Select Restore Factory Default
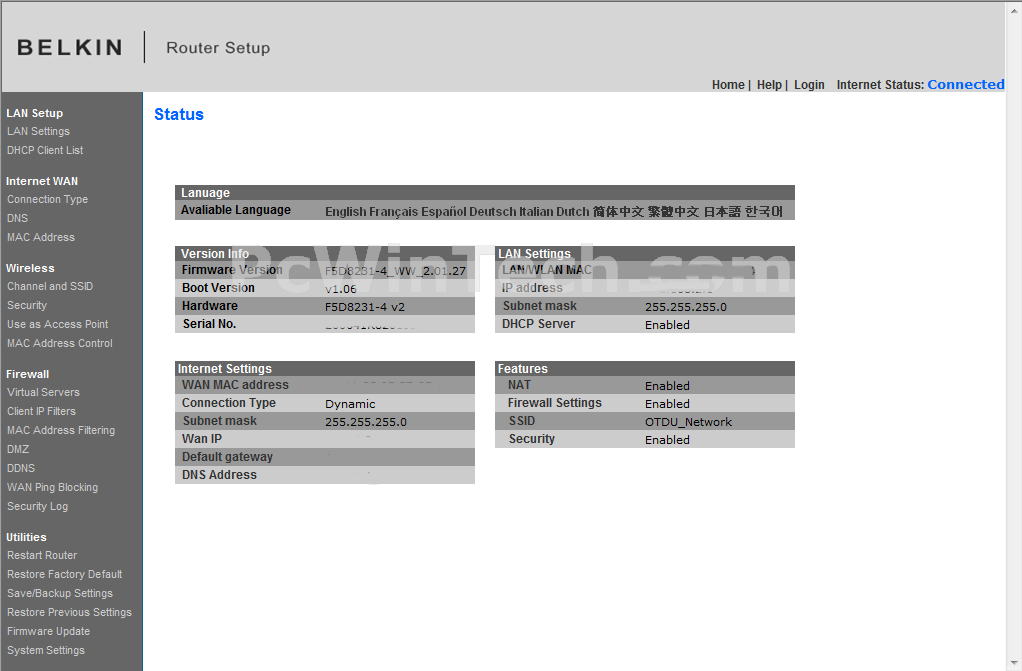This screenshot has height=671, width=1022. point(65,574)
